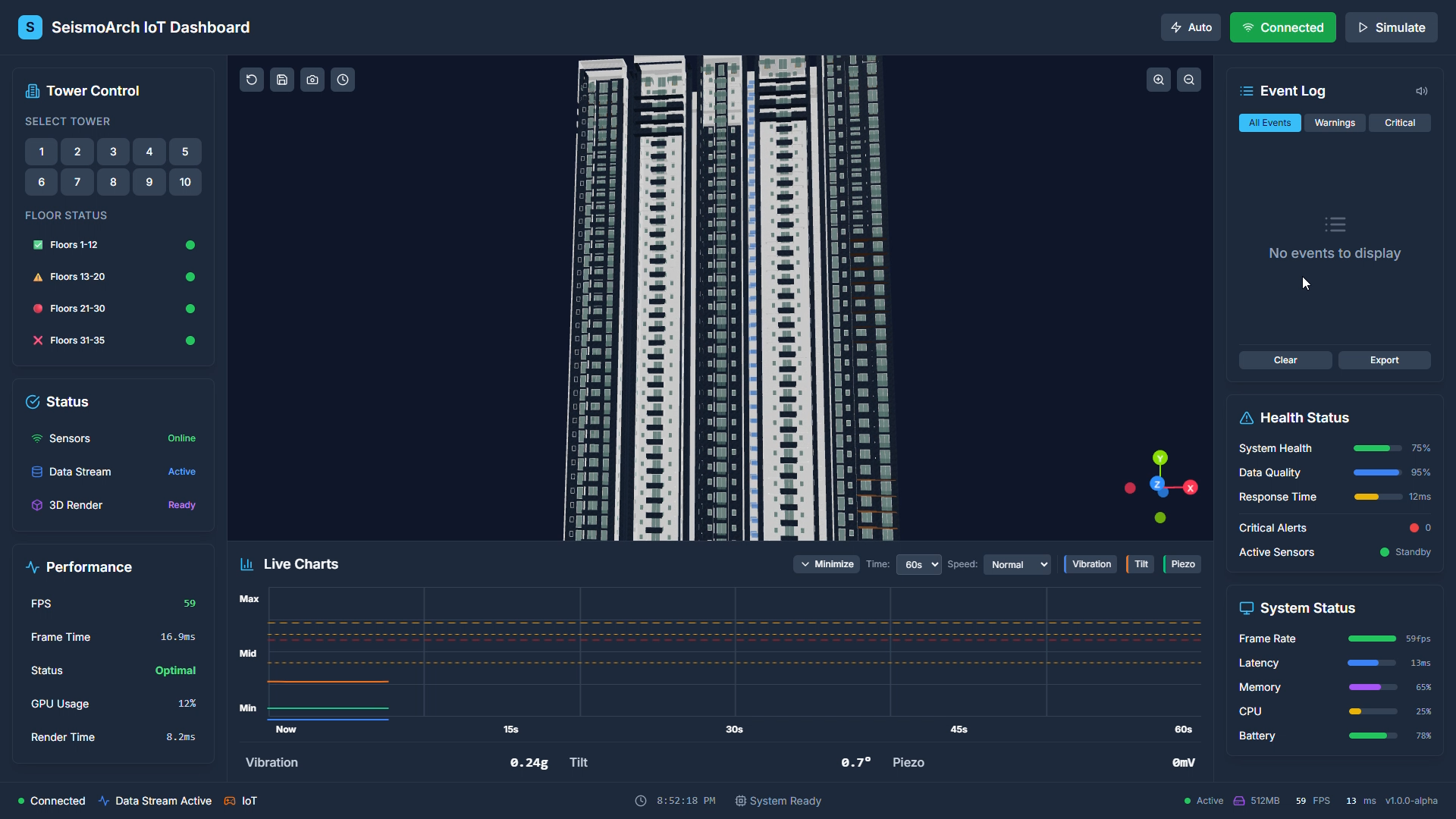Toggle the Tilt chart series
The image size is (1456, 819).
(x=1141, y=564)
